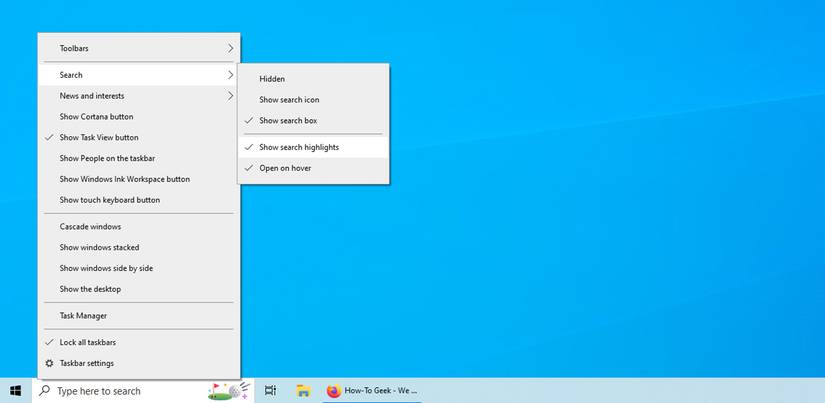Image resolution: width=825 pixels, height=403 pixels.
Task: Open File Explorer from the taskbar
Action: (303, 391)
